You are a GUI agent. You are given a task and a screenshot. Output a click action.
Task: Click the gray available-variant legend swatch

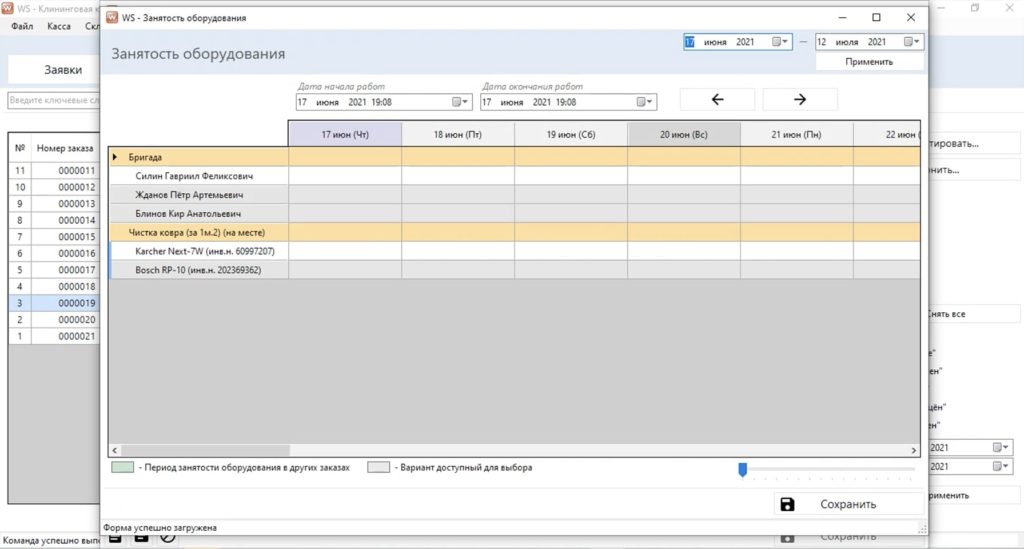[378, 467]
